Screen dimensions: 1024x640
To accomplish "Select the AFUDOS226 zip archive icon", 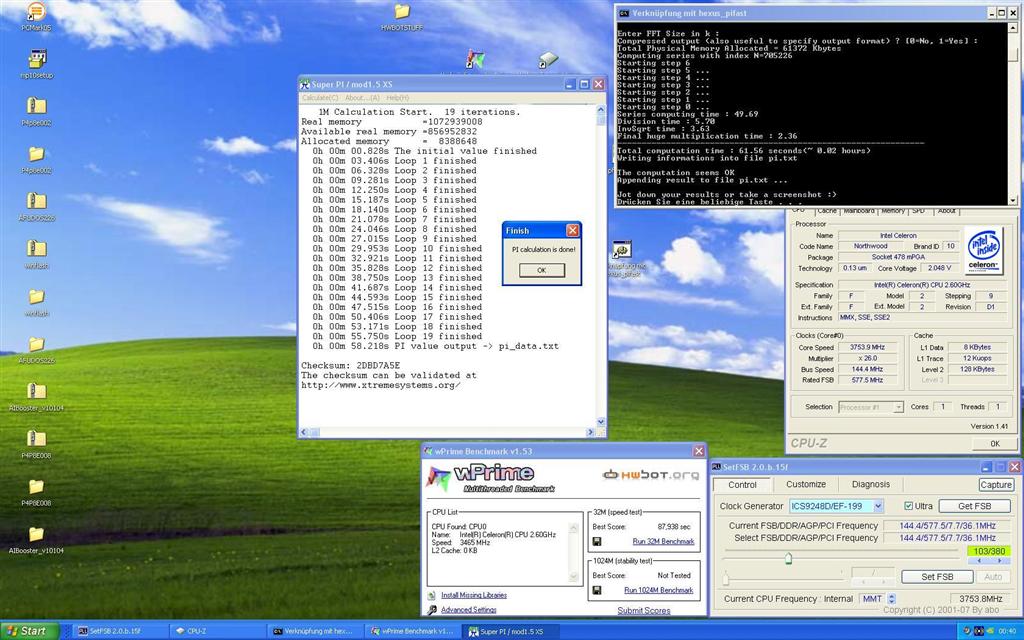I will 37,202.
